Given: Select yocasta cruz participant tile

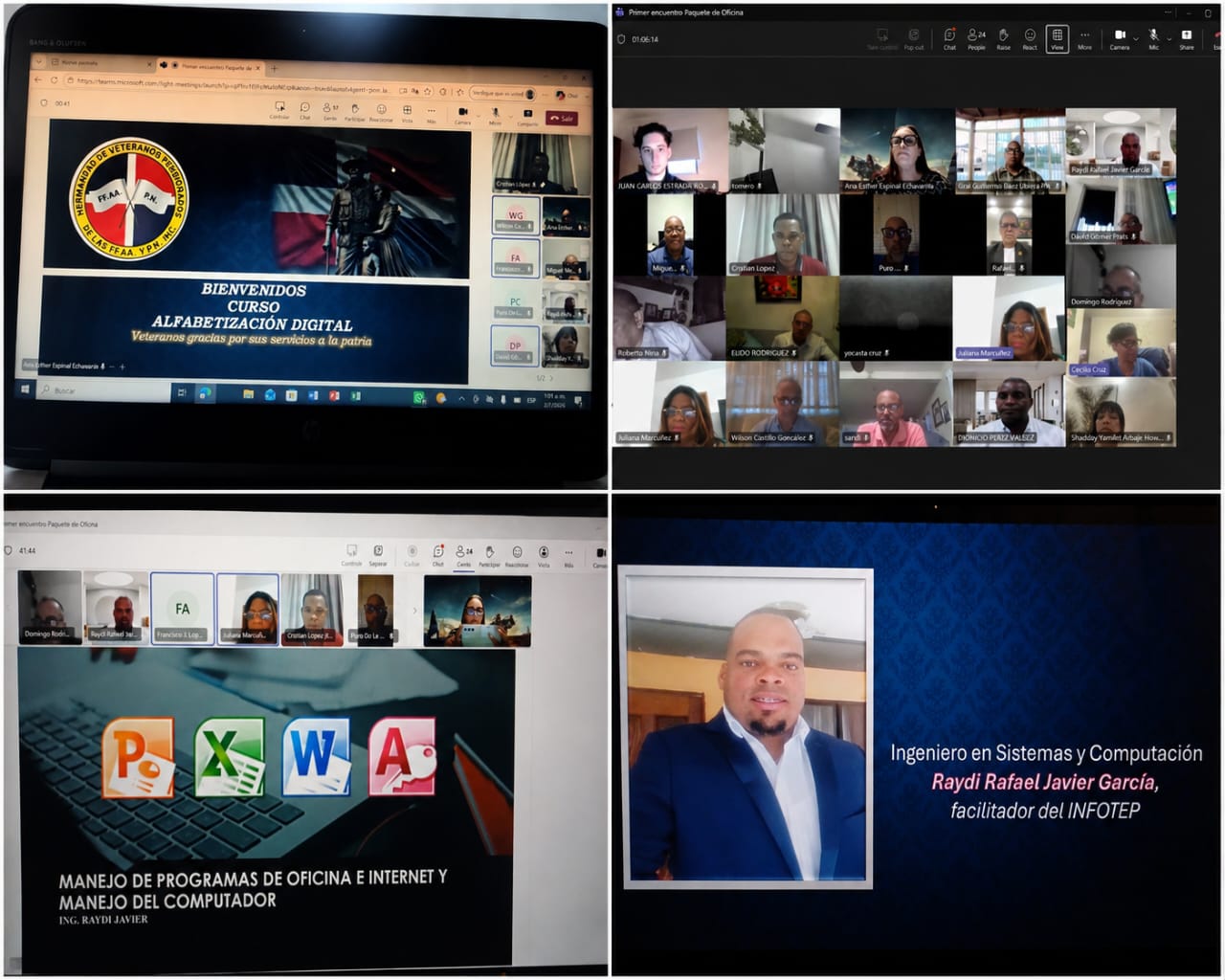Looking at the screenshot, I should coord(897,319).
